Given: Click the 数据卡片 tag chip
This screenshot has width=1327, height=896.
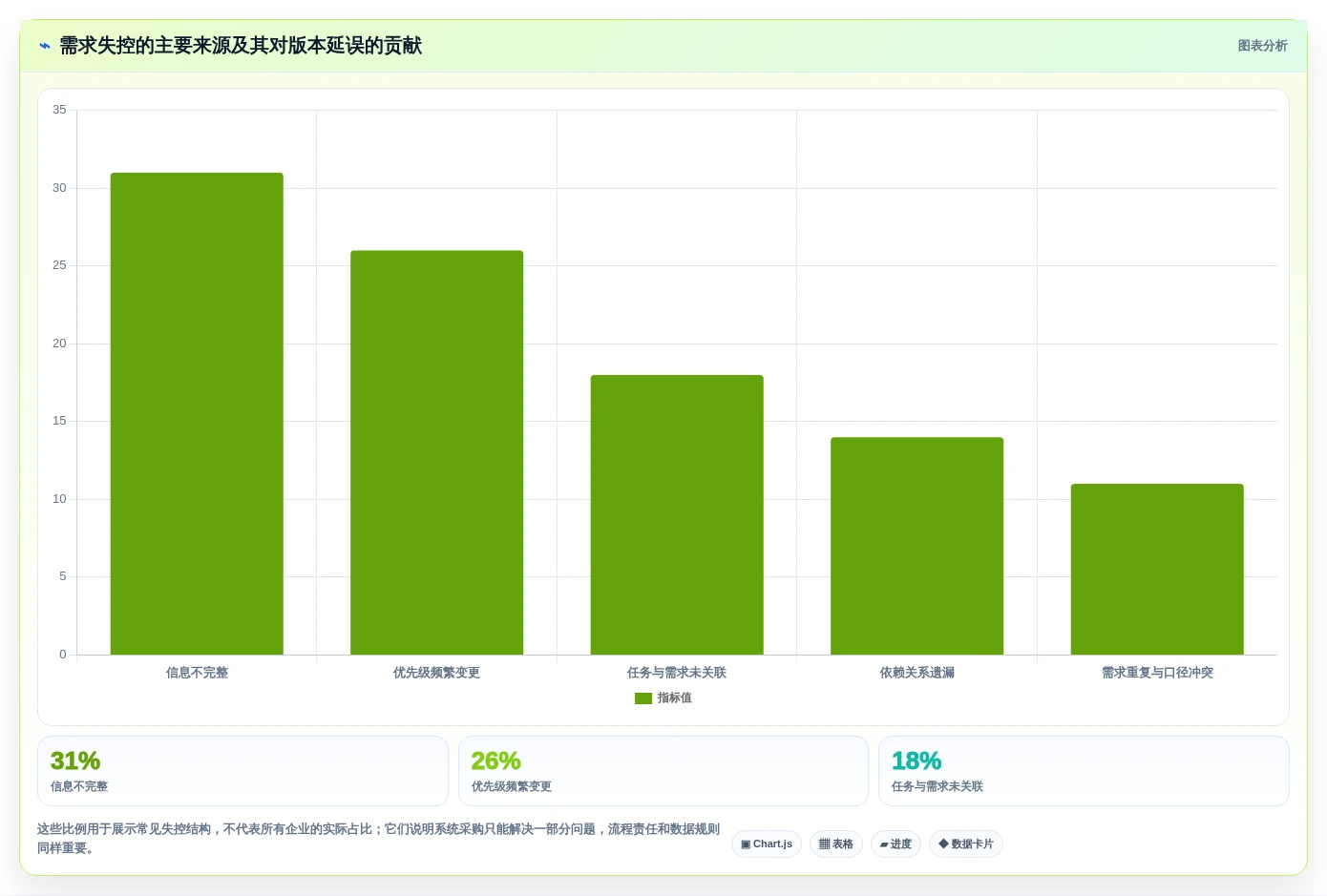Looking at the screenshot, I should pyautogui.click(x=966, y=844).
